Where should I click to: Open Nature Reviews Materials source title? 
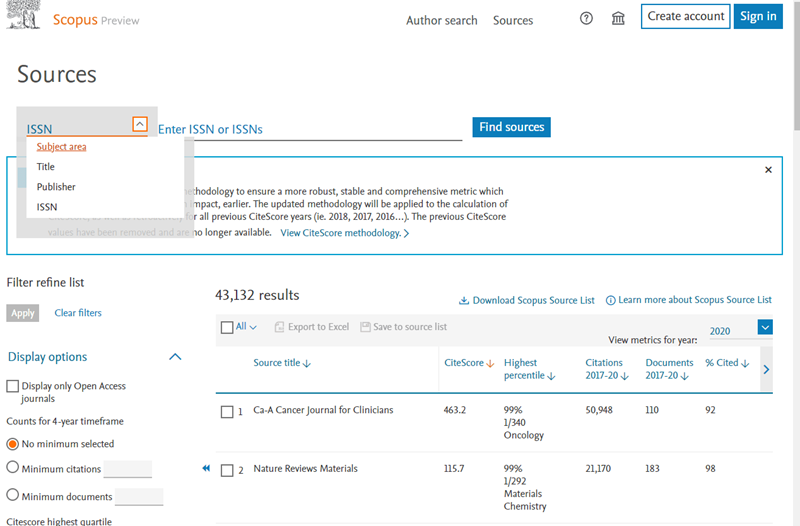coord(305,469)
